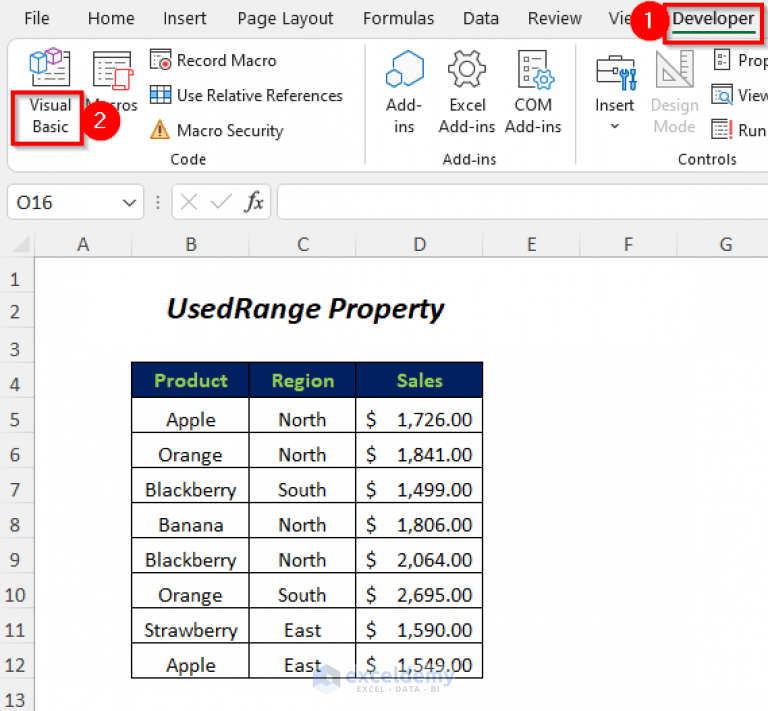Image resolution: width=768 pixels, height=711 pixels.
Task: Click the Cancel (X) formula button
Action: 189,202
